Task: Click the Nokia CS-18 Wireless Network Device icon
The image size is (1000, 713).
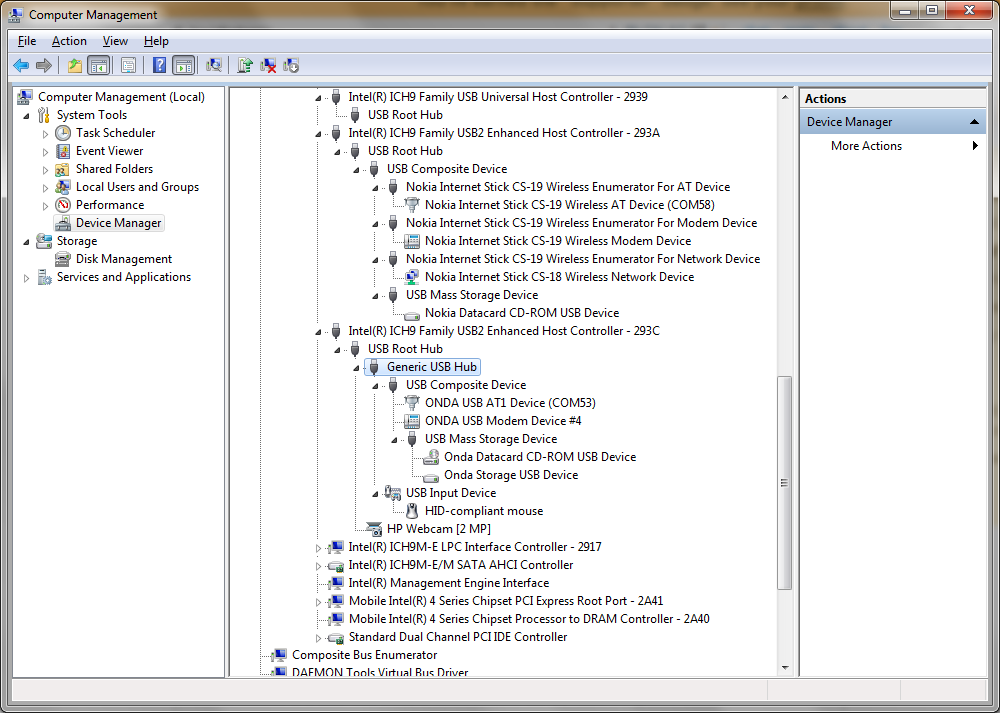Action: (412, 277)
